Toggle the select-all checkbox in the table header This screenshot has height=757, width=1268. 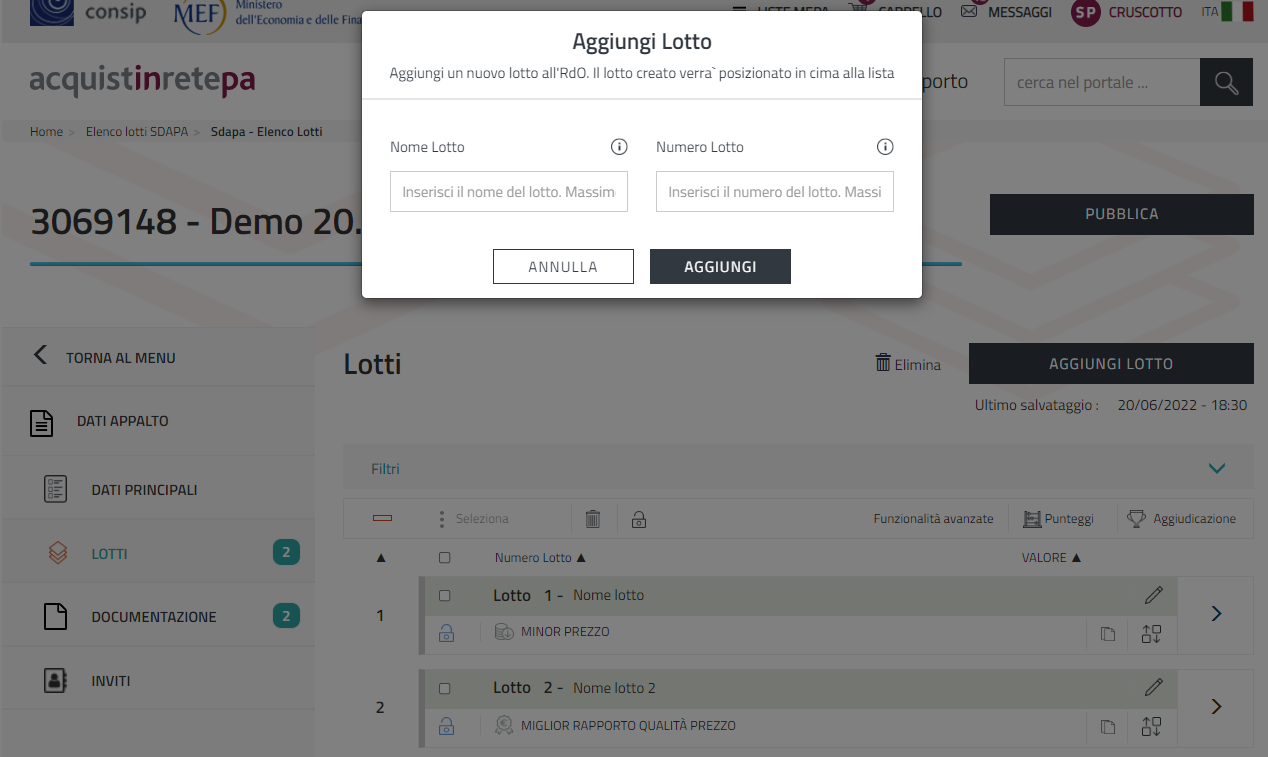point(445,558)
